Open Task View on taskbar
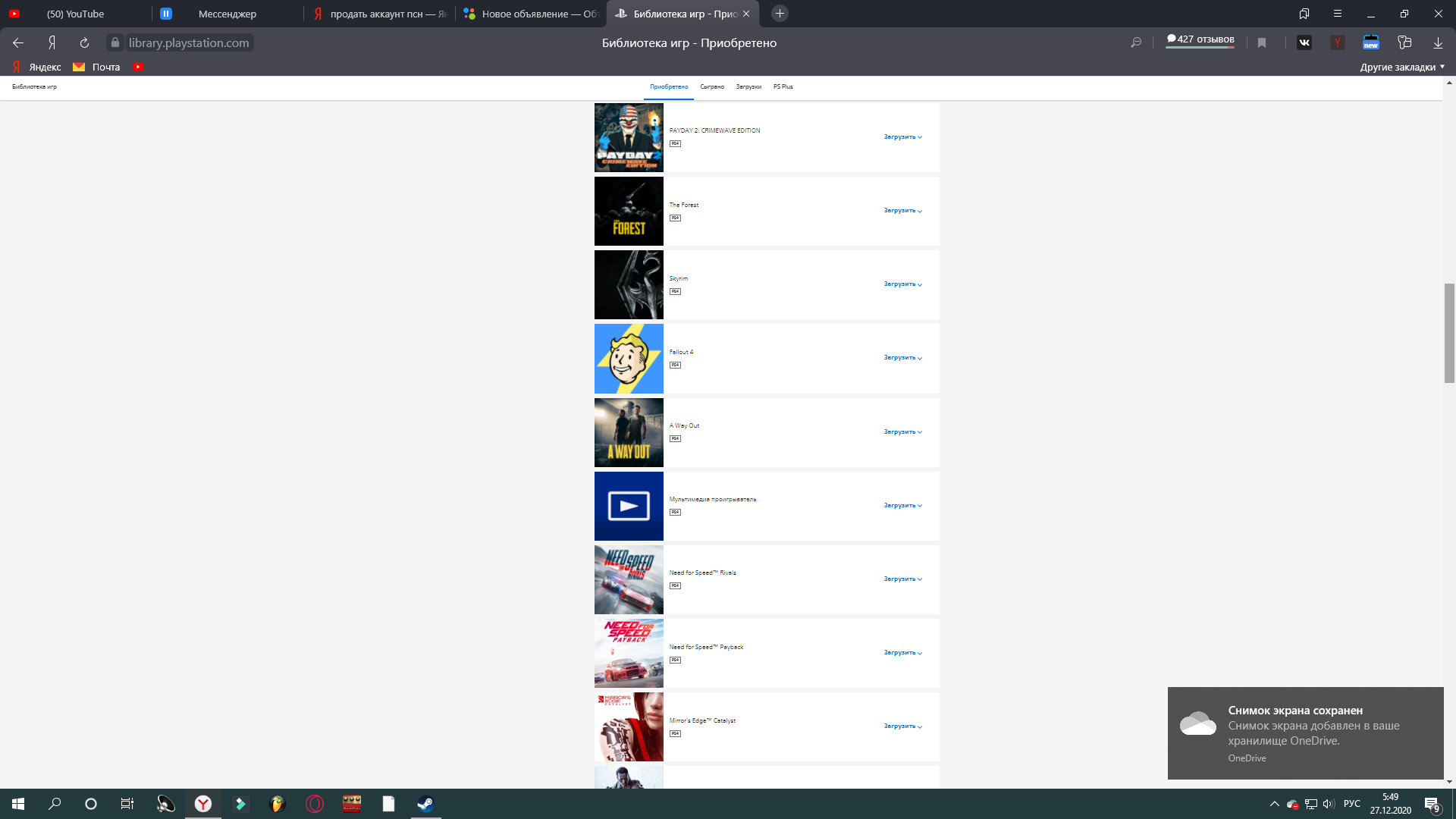This screenshot has height=819, width=1456. pos(127,804)
